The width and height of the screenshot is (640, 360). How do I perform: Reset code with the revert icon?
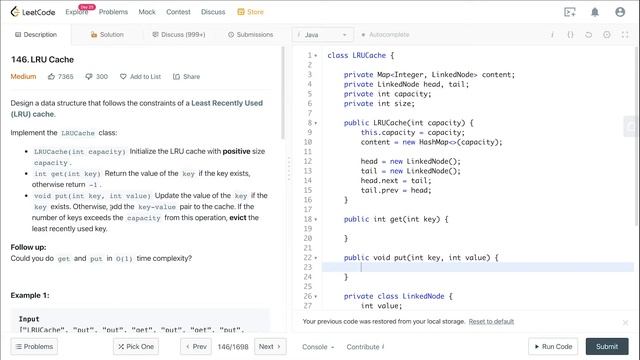pyautogui.click(x=588, y=35)
